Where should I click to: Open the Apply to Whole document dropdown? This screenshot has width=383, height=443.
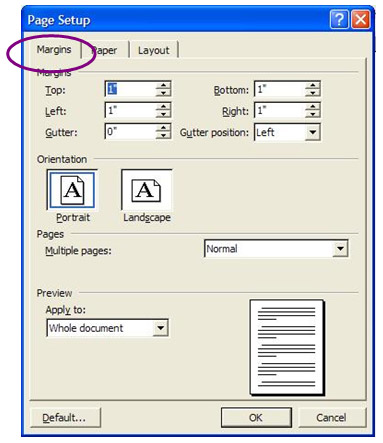(161, 328)
